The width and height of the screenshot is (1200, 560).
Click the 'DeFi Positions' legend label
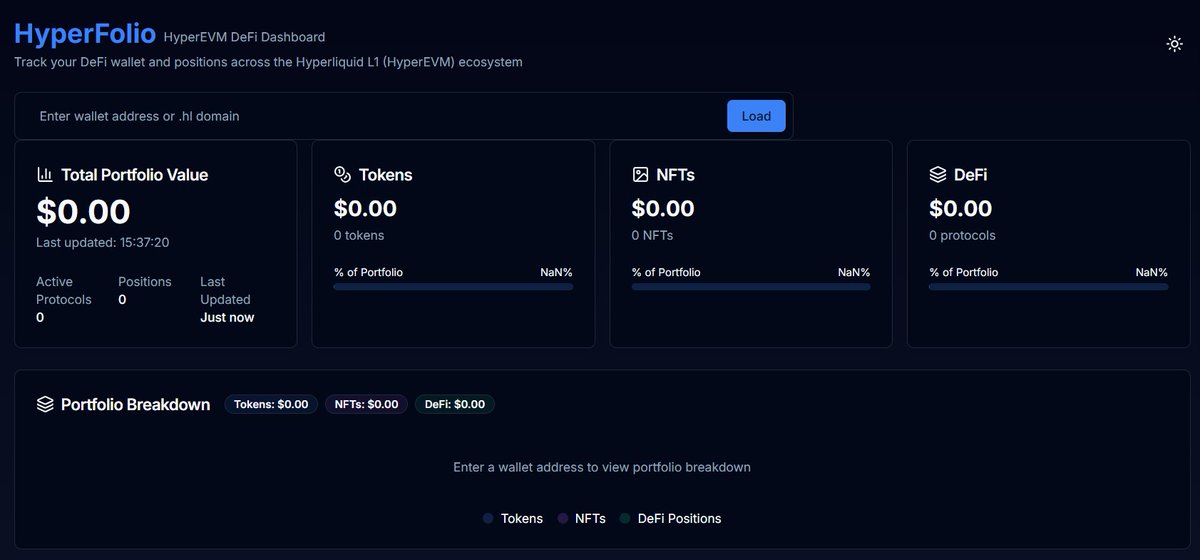point(679,518)
